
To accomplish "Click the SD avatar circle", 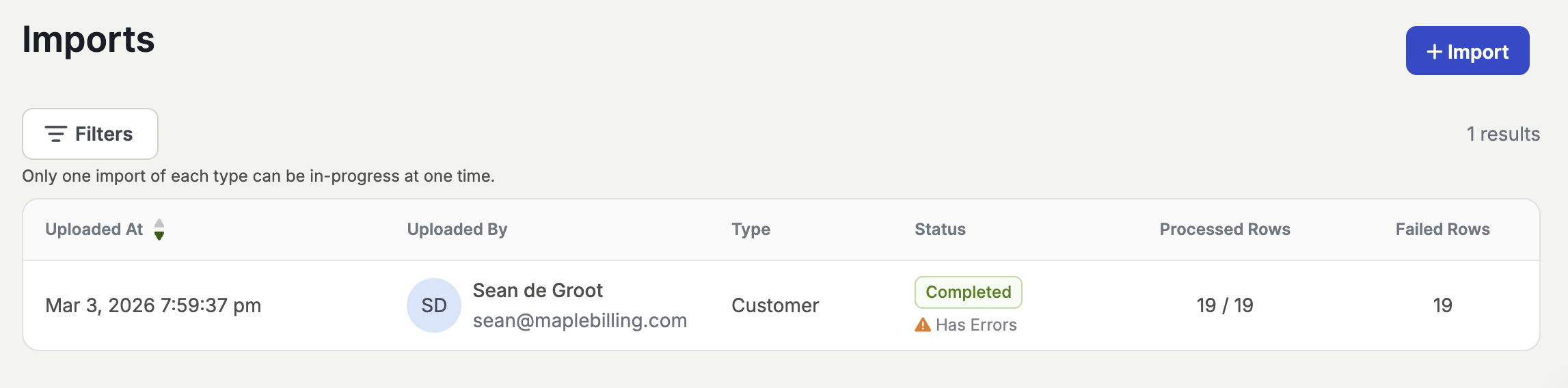I will (433, 305).
